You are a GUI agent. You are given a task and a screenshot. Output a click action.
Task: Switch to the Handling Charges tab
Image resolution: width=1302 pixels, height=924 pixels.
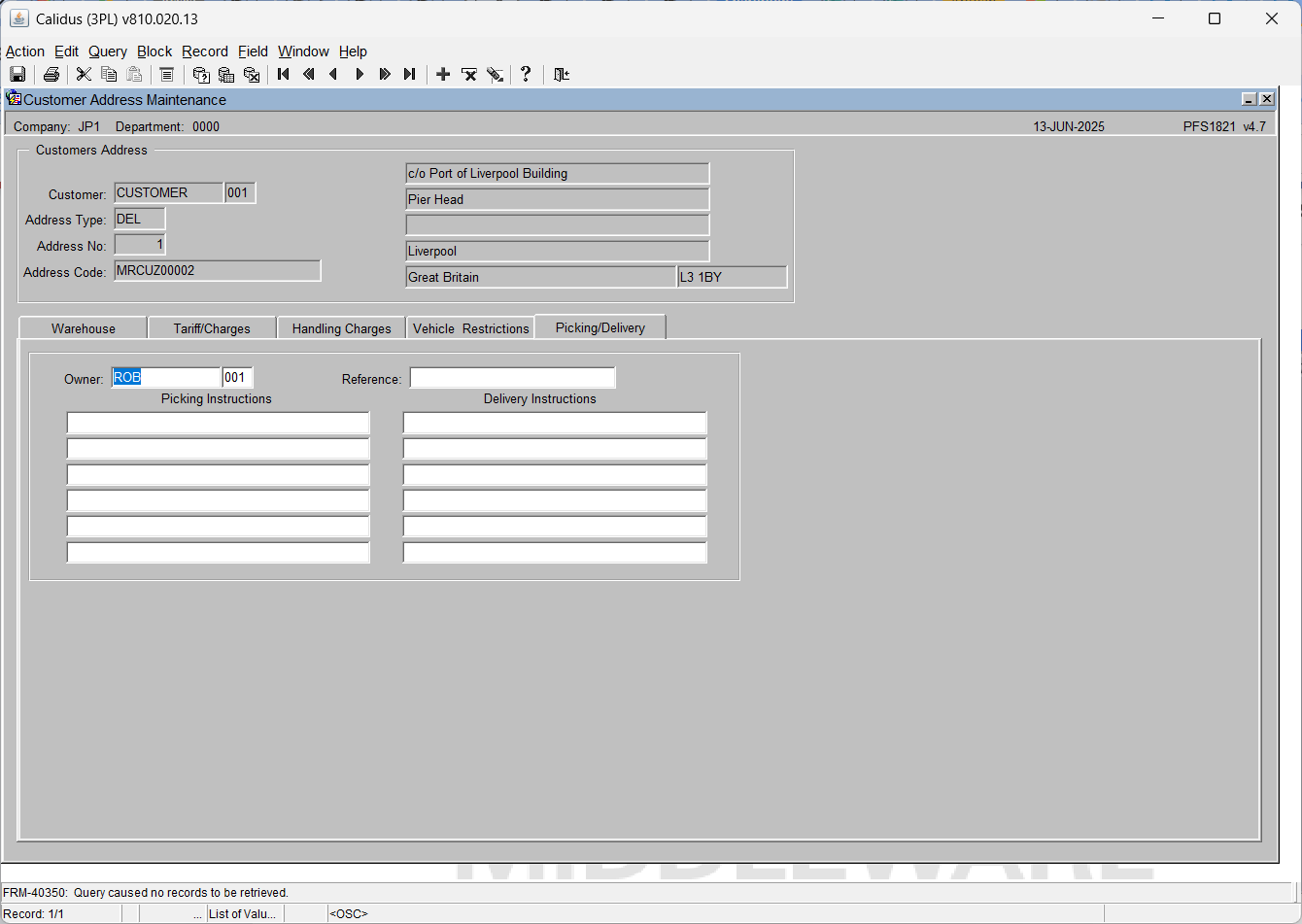[x=342, y=328]
